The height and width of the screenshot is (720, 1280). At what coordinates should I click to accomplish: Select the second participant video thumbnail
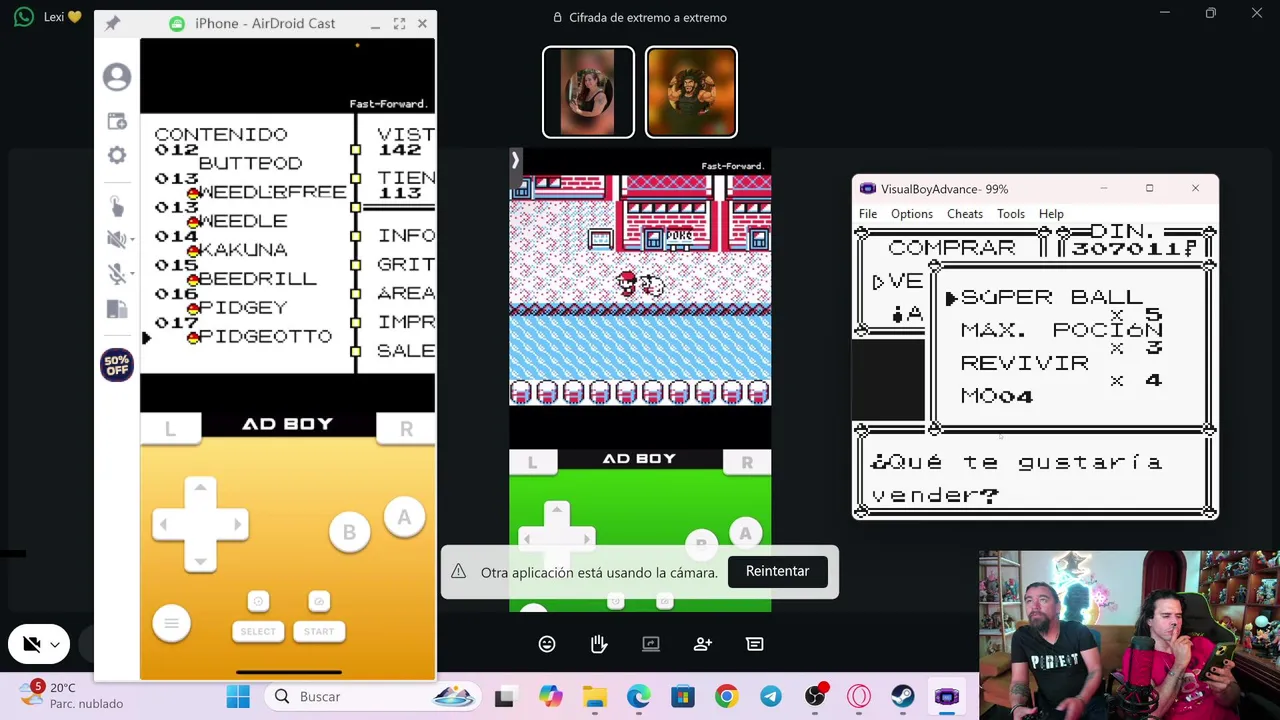pyautogui.click(x=691, y=92)
